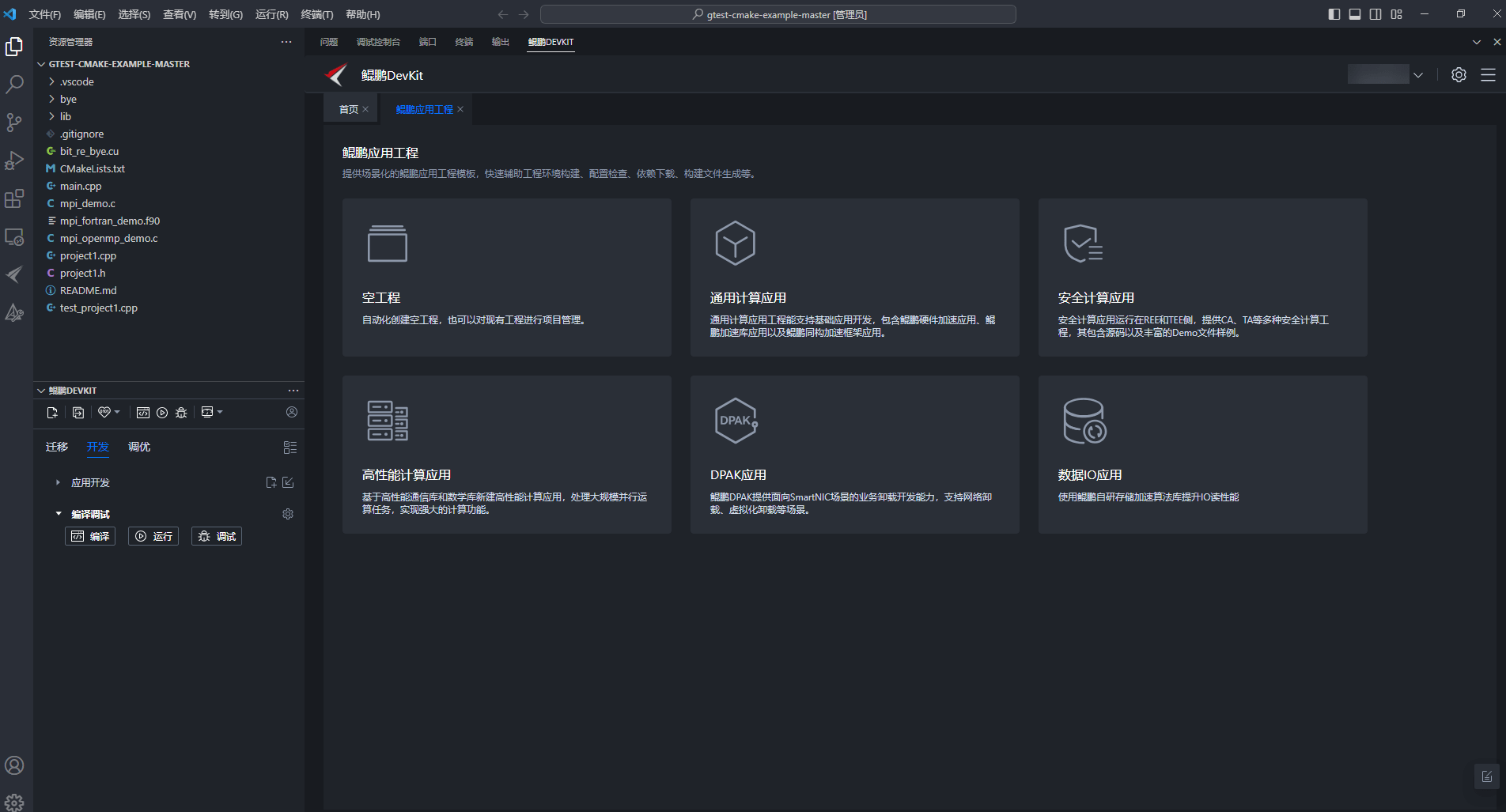
Task: Open the Manage gear in activity bar
Action: pyautogui.click(x=14, y=803)
